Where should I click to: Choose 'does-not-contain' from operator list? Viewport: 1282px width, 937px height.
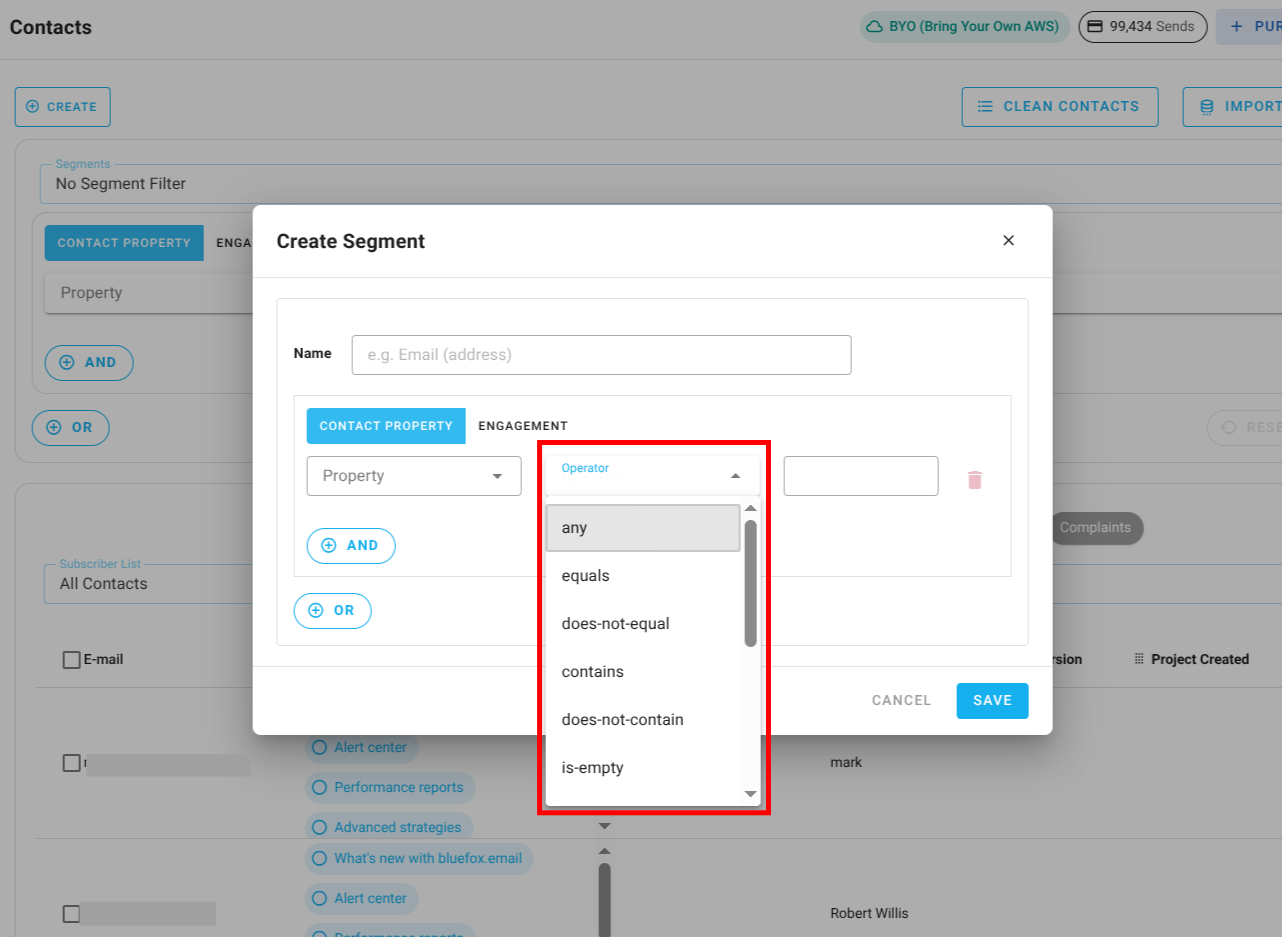(622, 720)
